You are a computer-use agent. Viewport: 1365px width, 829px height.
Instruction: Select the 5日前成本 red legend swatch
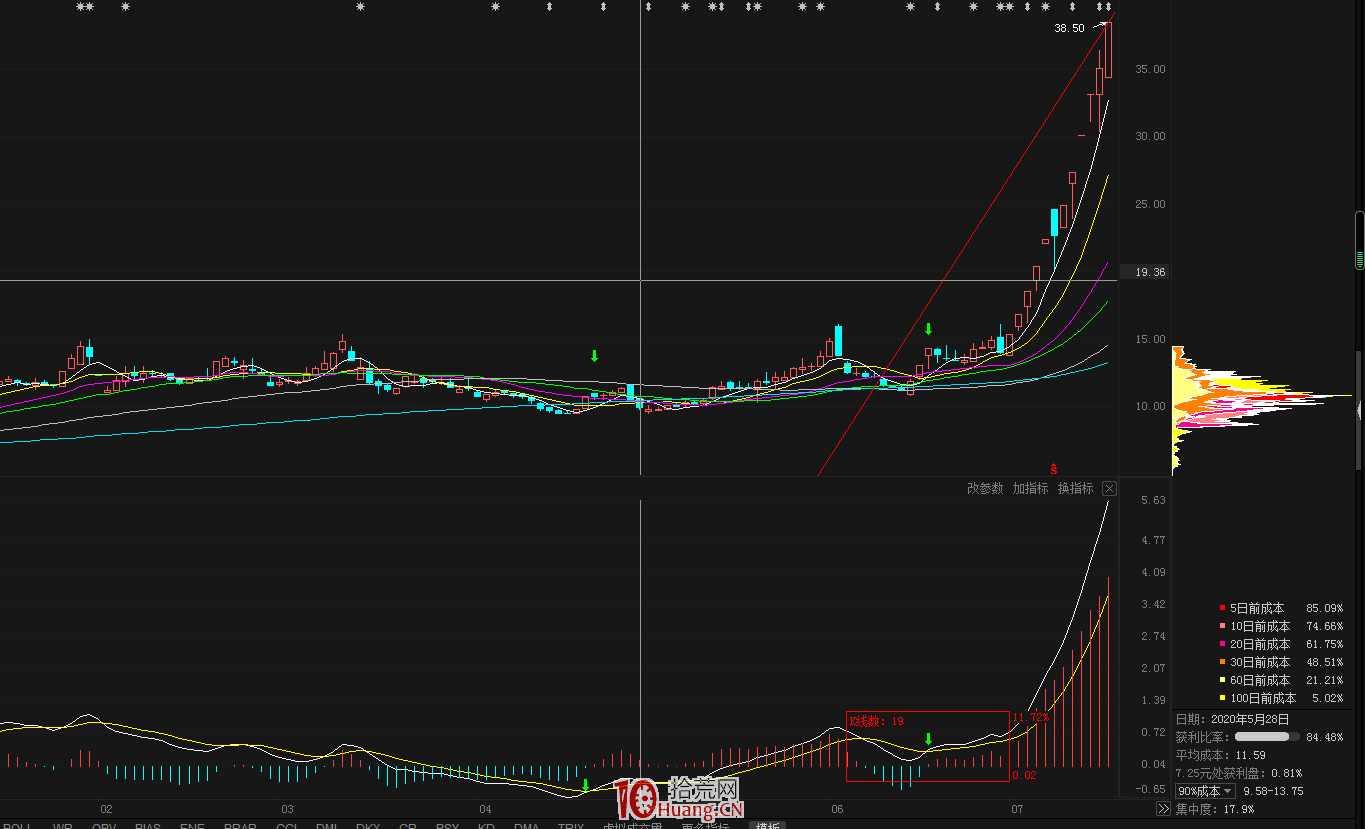1222,608
